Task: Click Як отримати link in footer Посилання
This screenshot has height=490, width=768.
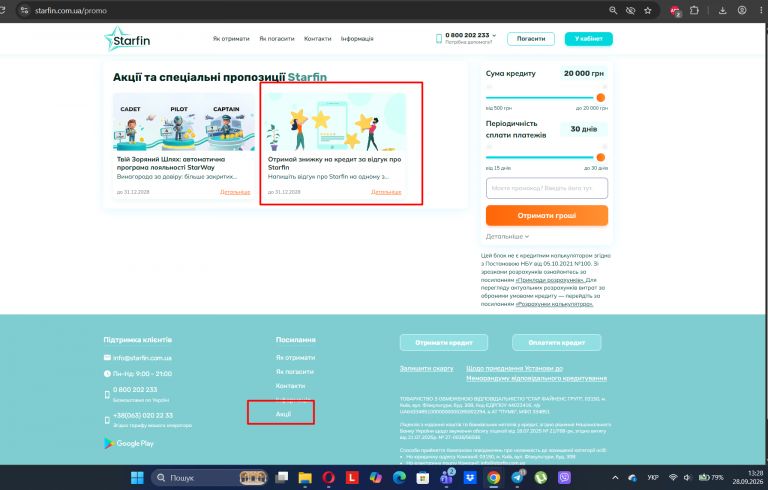Action: (295, 358)
